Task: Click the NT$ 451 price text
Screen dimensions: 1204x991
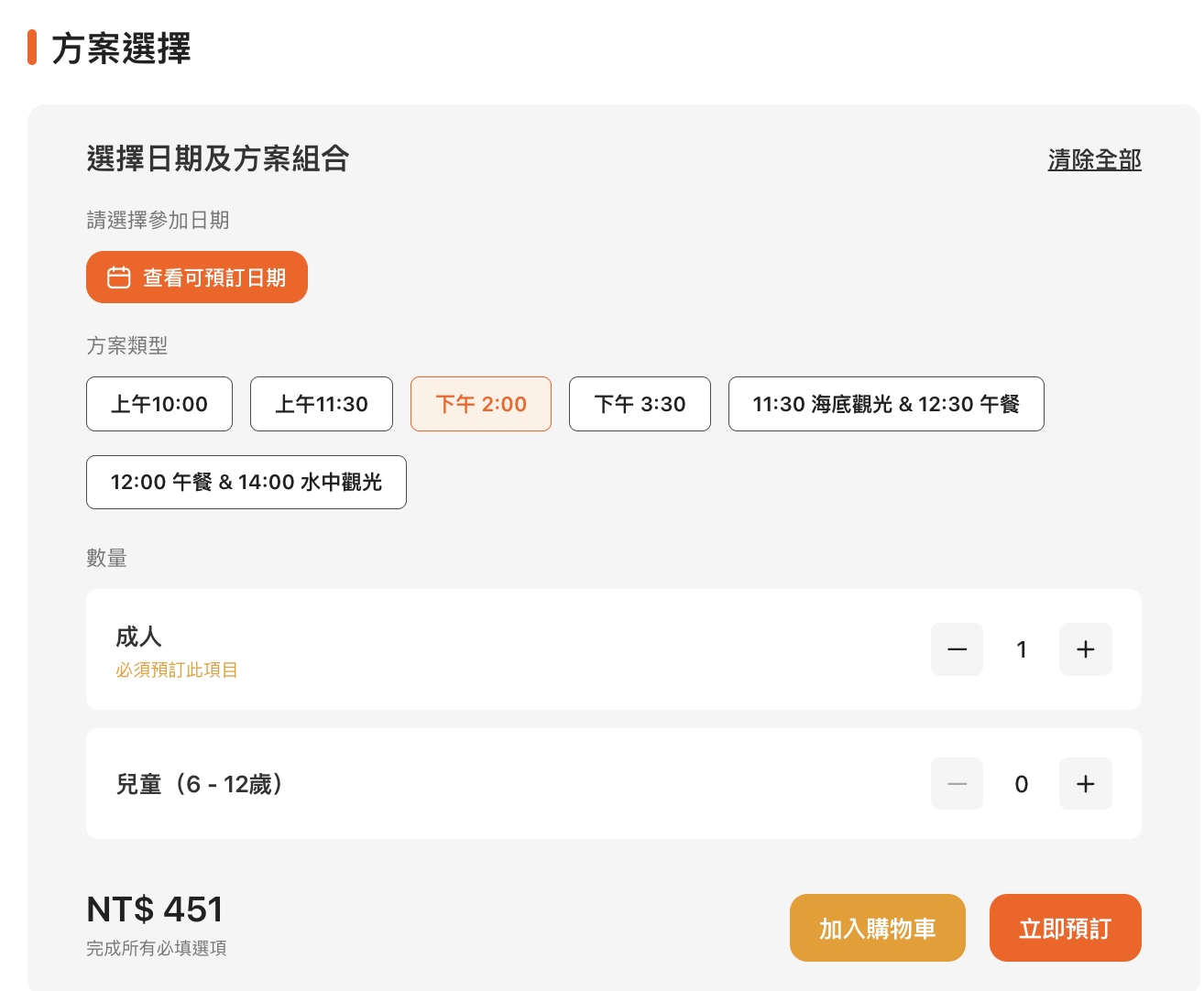Action: (155, 909)
